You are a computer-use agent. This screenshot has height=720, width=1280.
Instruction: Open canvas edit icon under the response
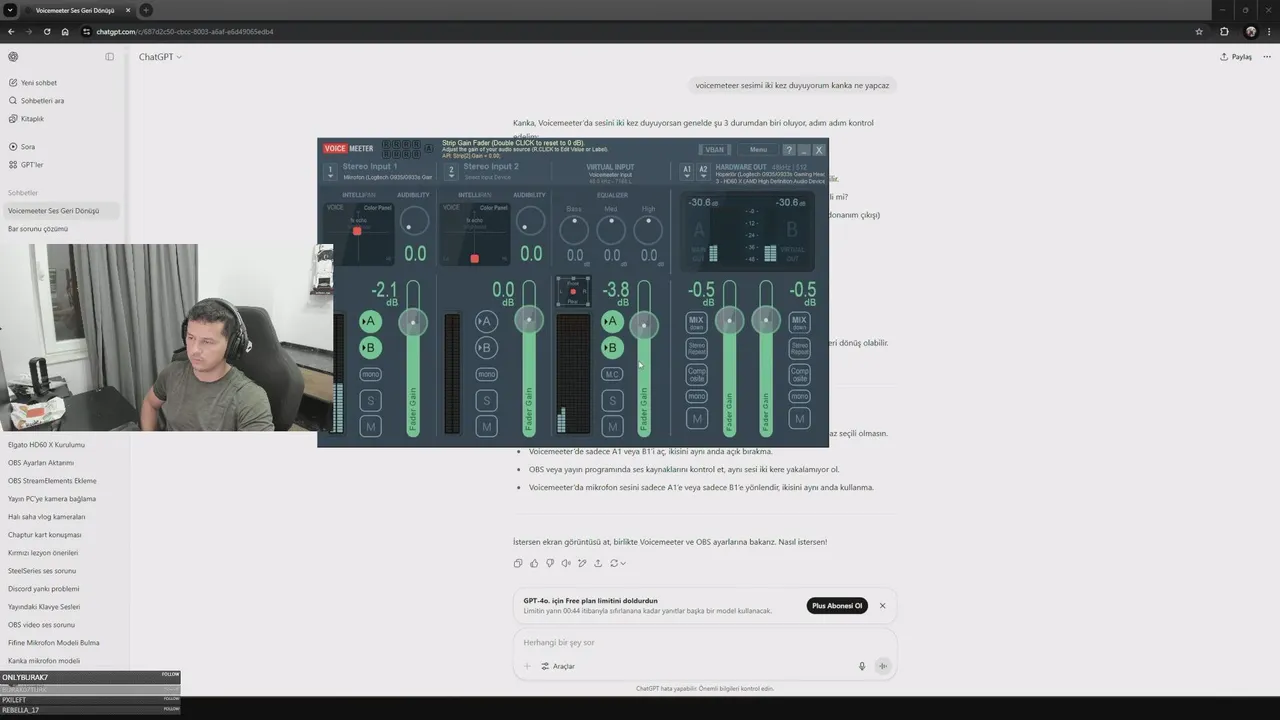(x=582, y=563)
